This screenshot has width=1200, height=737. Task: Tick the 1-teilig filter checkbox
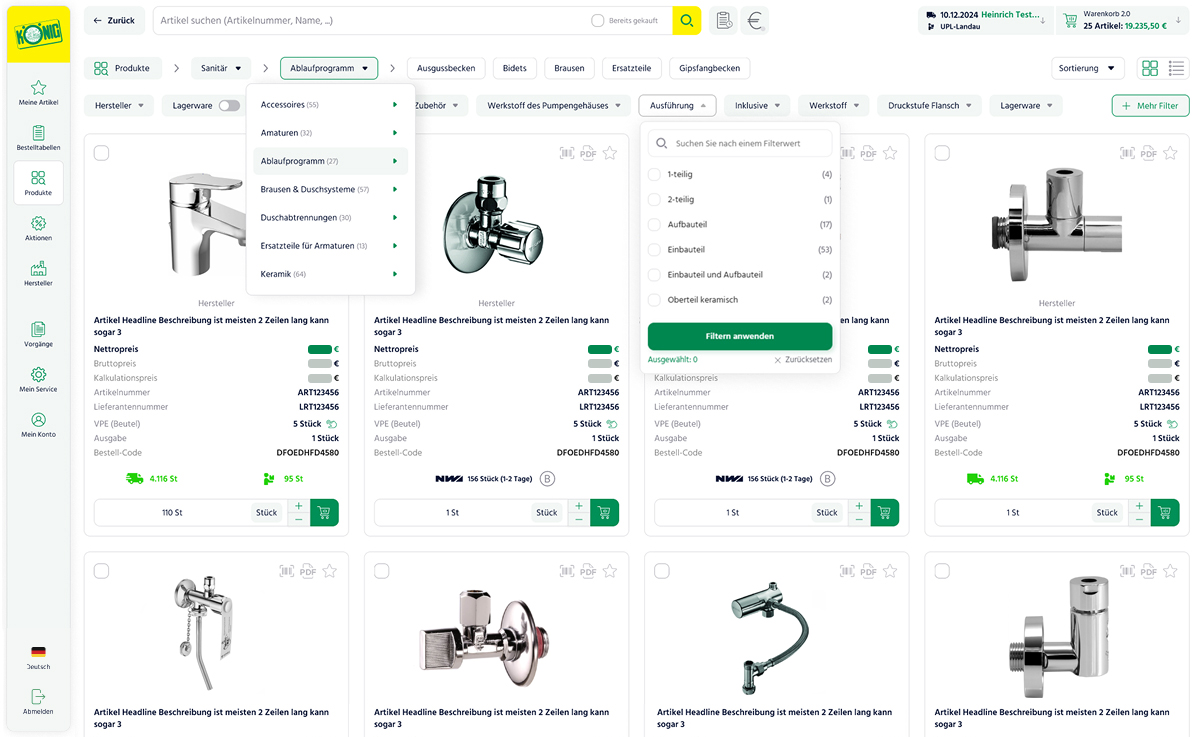[654, 174]
